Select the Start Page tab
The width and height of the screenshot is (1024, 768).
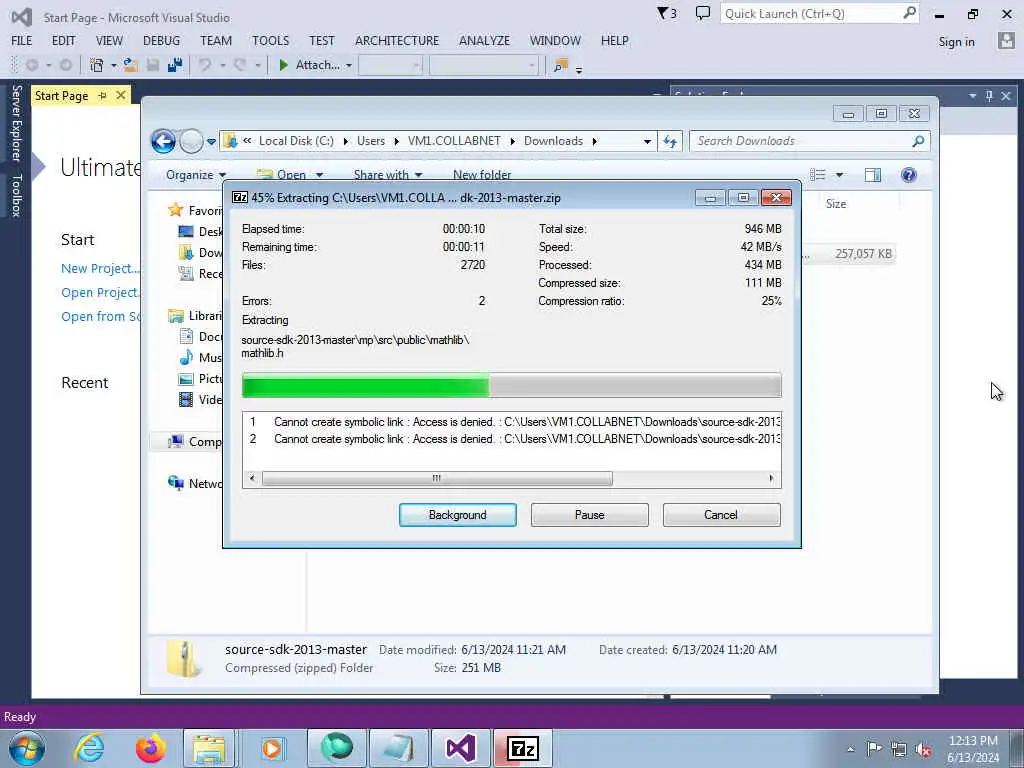[x=61, y=96]
